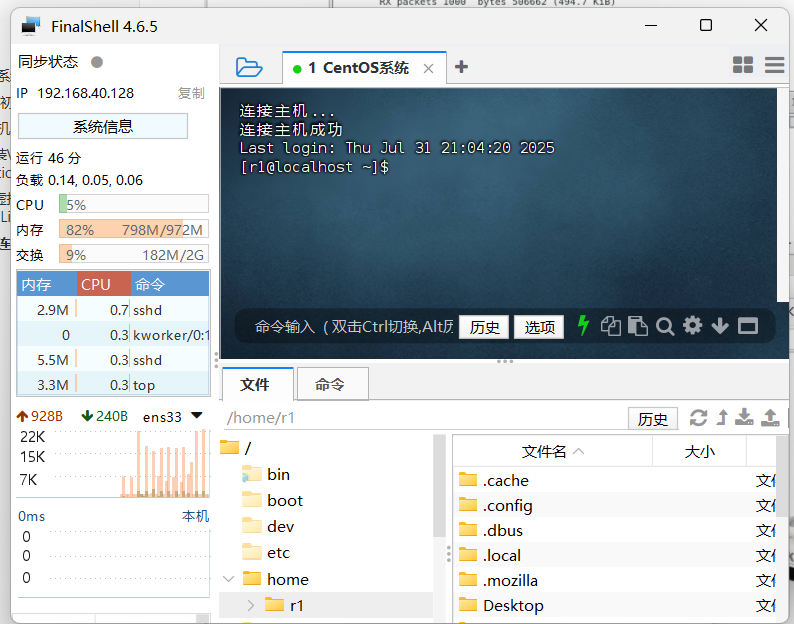Sort processes by 内存 column header

(47, 284)
